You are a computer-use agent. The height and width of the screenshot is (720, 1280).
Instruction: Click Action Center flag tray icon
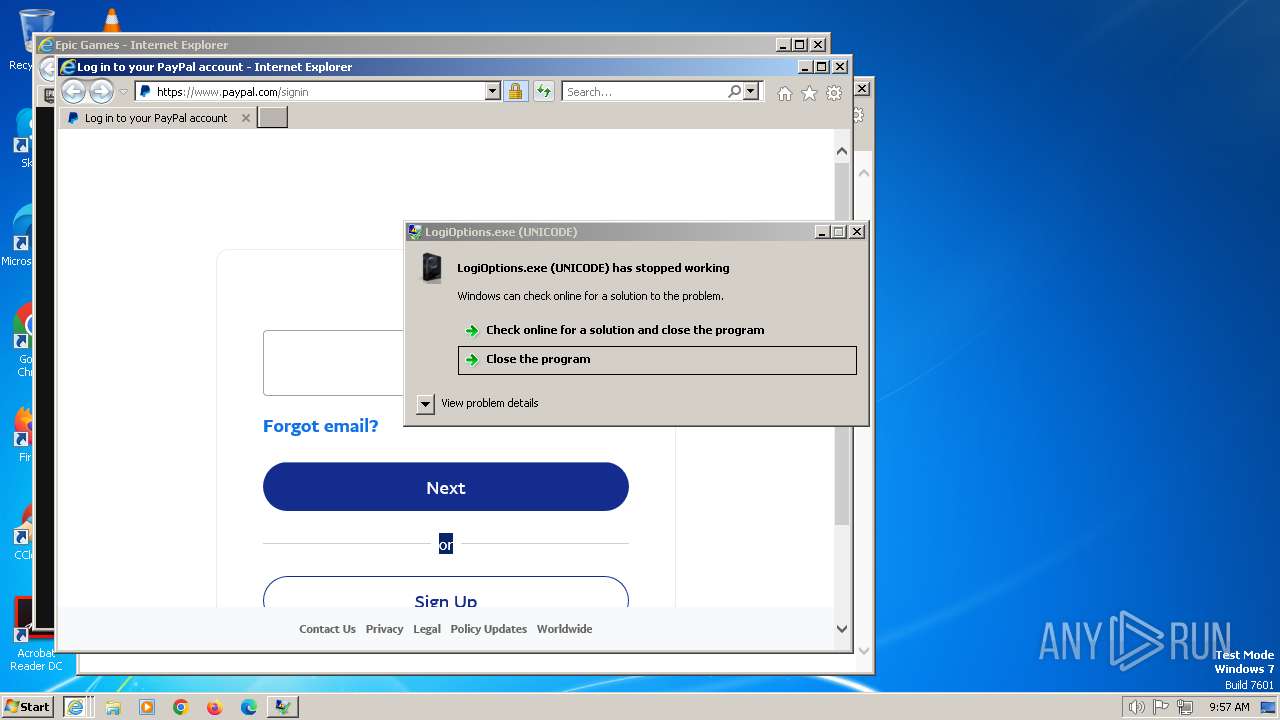pos(1161,707)
